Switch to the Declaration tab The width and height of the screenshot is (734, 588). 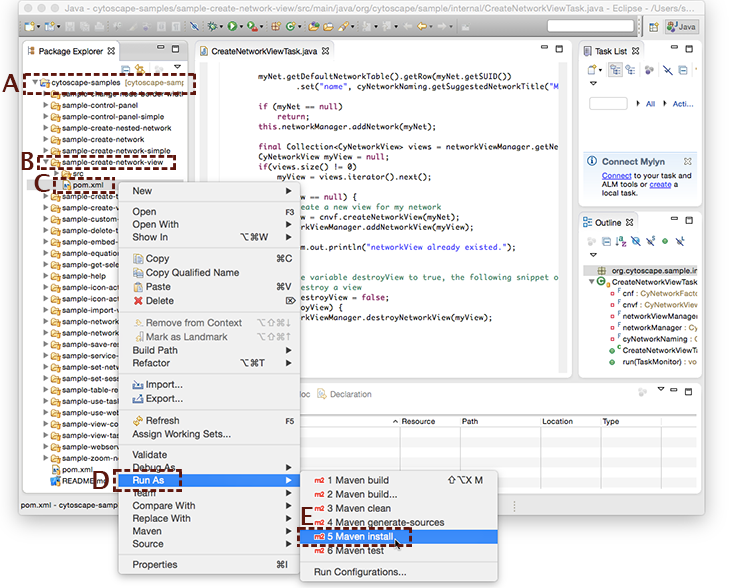click(345, 394)
